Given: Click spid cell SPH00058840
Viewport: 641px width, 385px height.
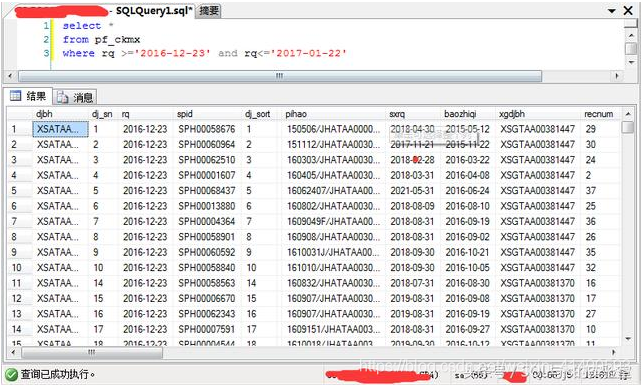Looking at the screenshot, I should point(207,268).
